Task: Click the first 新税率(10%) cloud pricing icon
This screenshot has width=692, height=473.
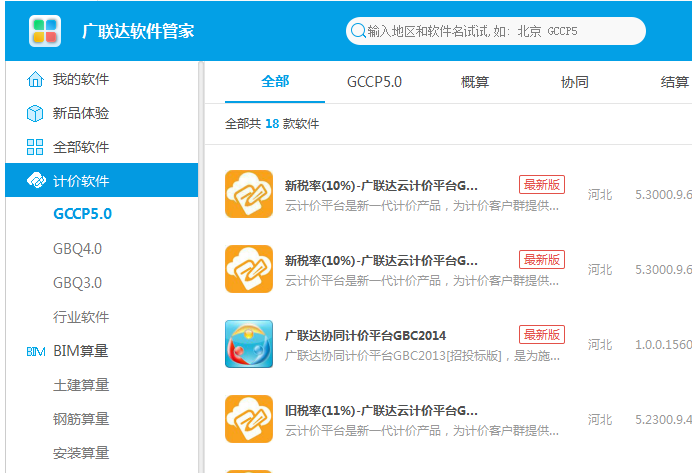Action: (x=249, y=194)
